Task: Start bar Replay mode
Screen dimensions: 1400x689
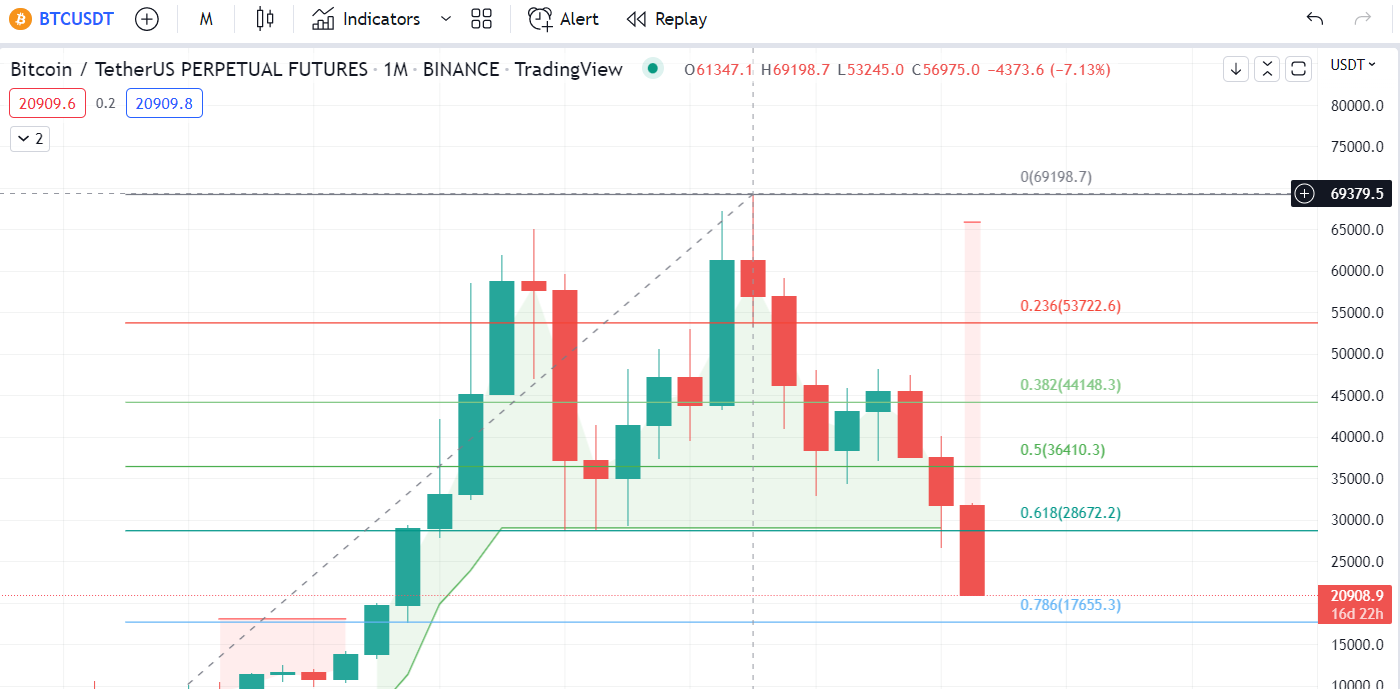Action: pyautogui.click(x=666, y=18)
